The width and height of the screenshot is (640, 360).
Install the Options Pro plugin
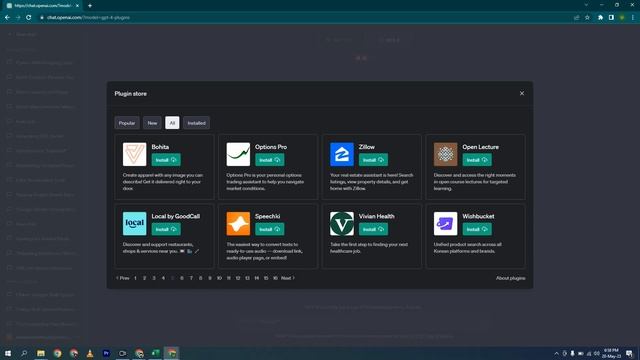point(269,160)
